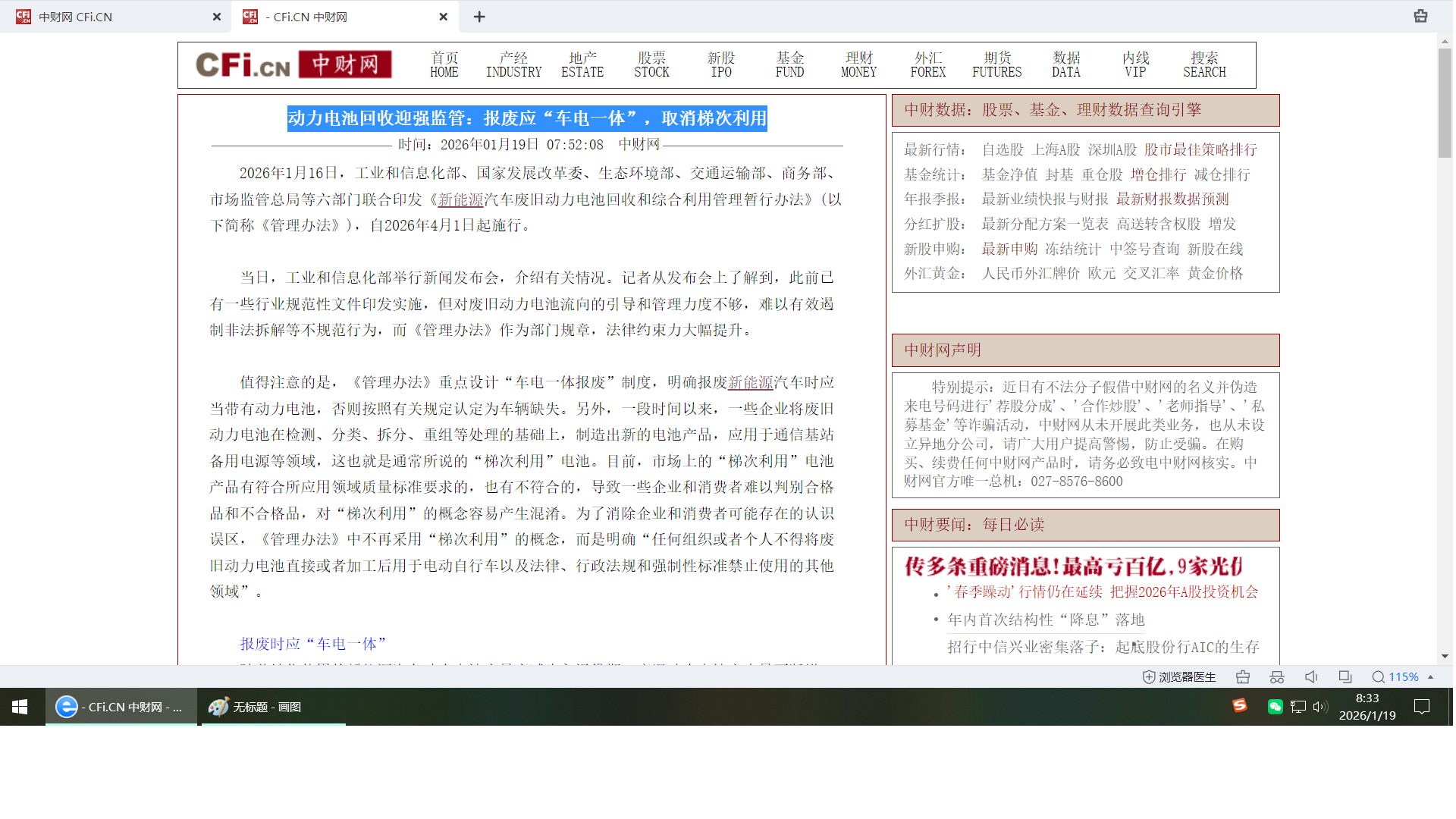The image size is (1456, 819).
Task: Click the broom cleanup icon in status bar
Action: 1243,677
